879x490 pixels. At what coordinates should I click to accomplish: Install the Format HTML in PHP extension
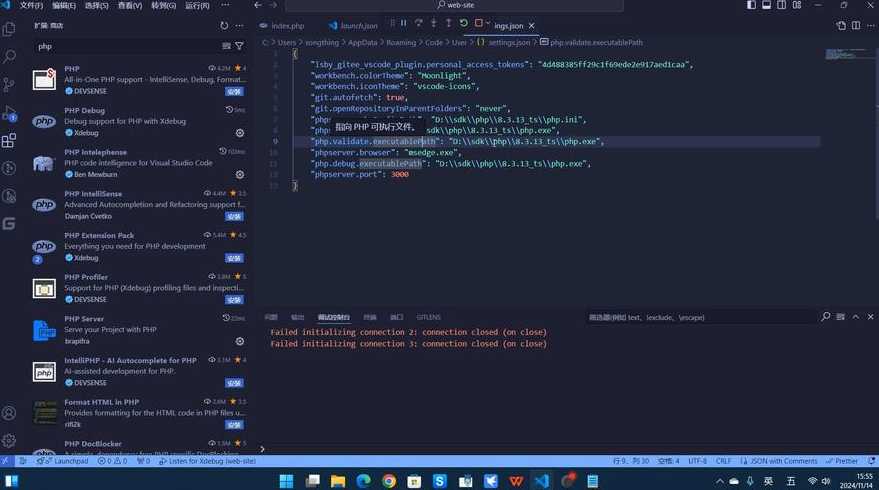(x=234, y=425)
